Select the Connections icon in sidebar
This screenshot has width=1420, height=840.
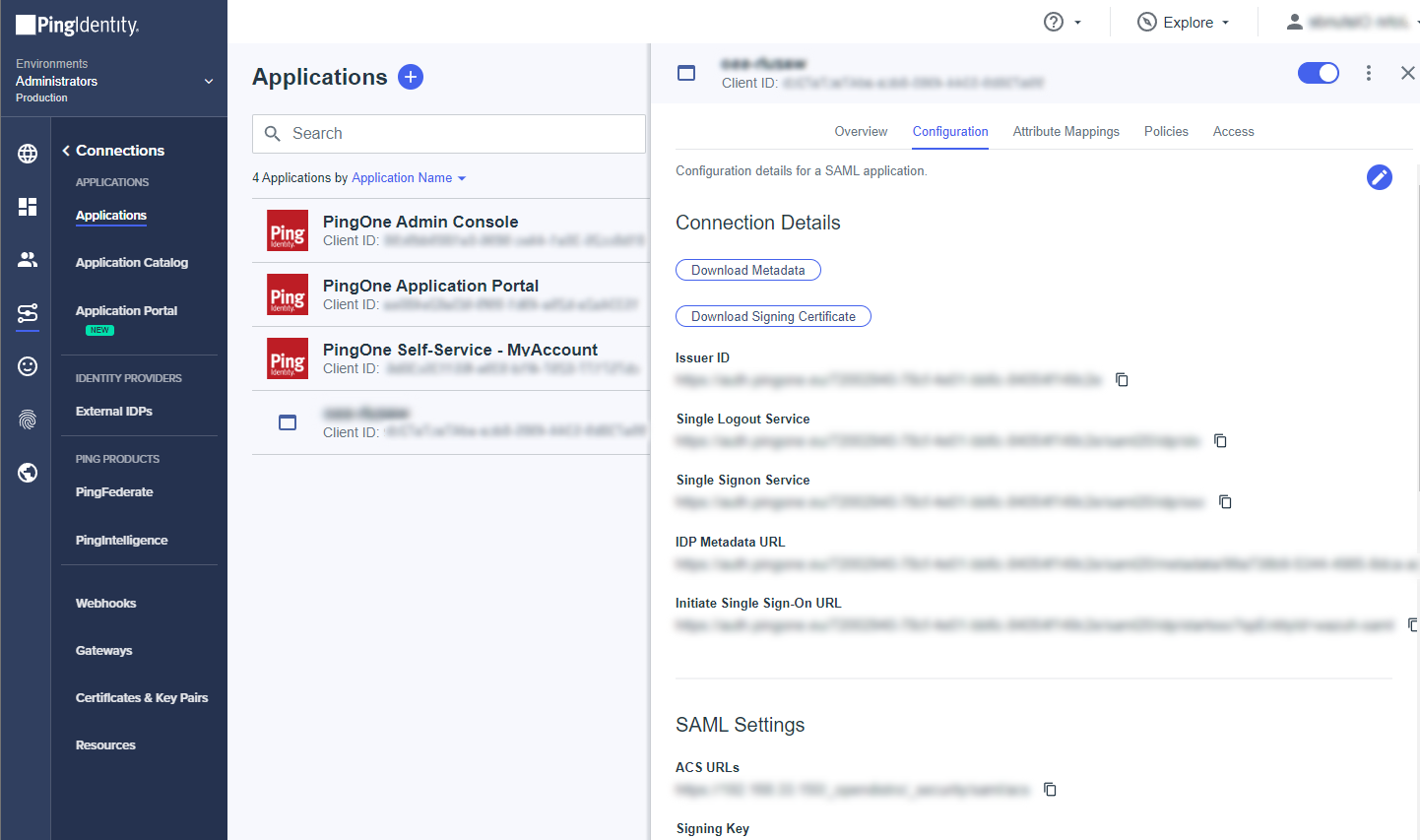point(28,313)
